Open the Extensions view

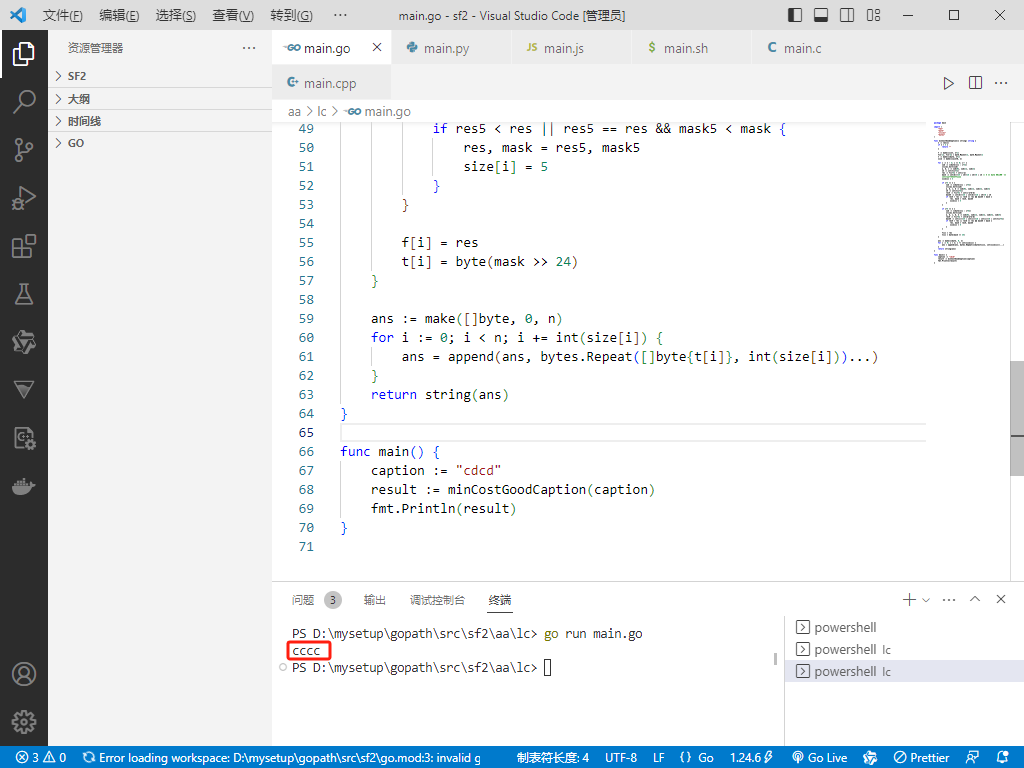pos(24,246)
